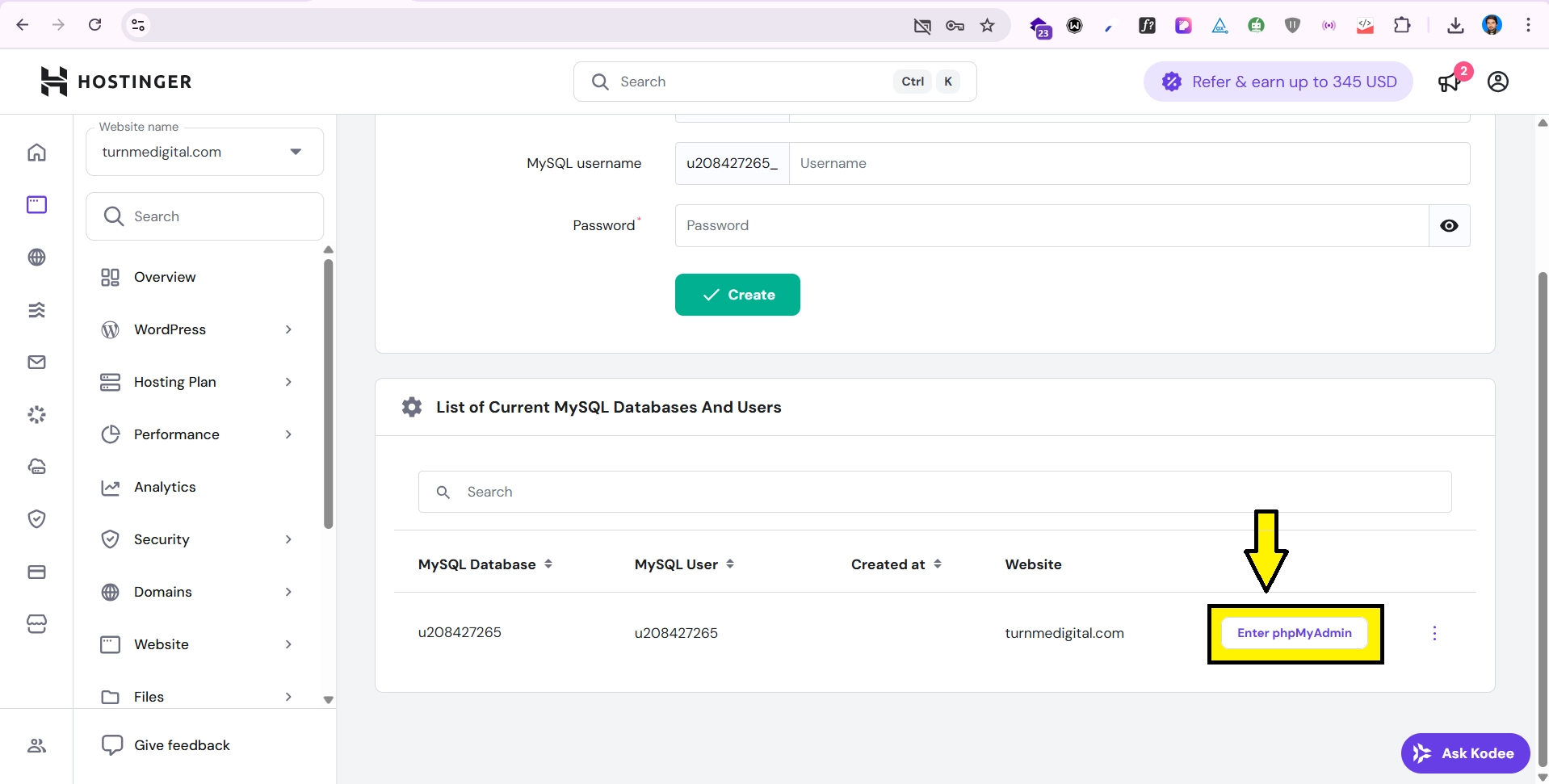Click Enter phpMyAdmin button
Viewport: 1549px width, 784px height.
pyautogui.click(x=1294, y=633)
